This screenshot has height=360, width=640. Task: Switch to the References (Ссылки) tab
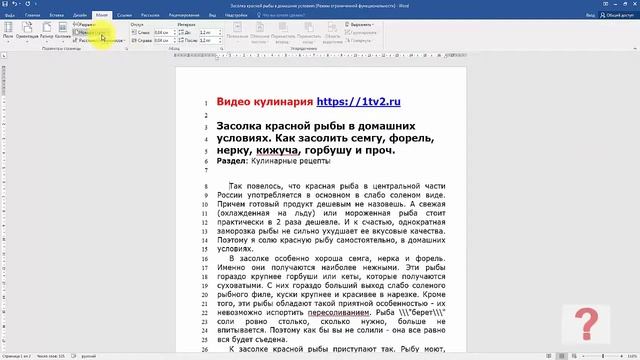point(124,15)
